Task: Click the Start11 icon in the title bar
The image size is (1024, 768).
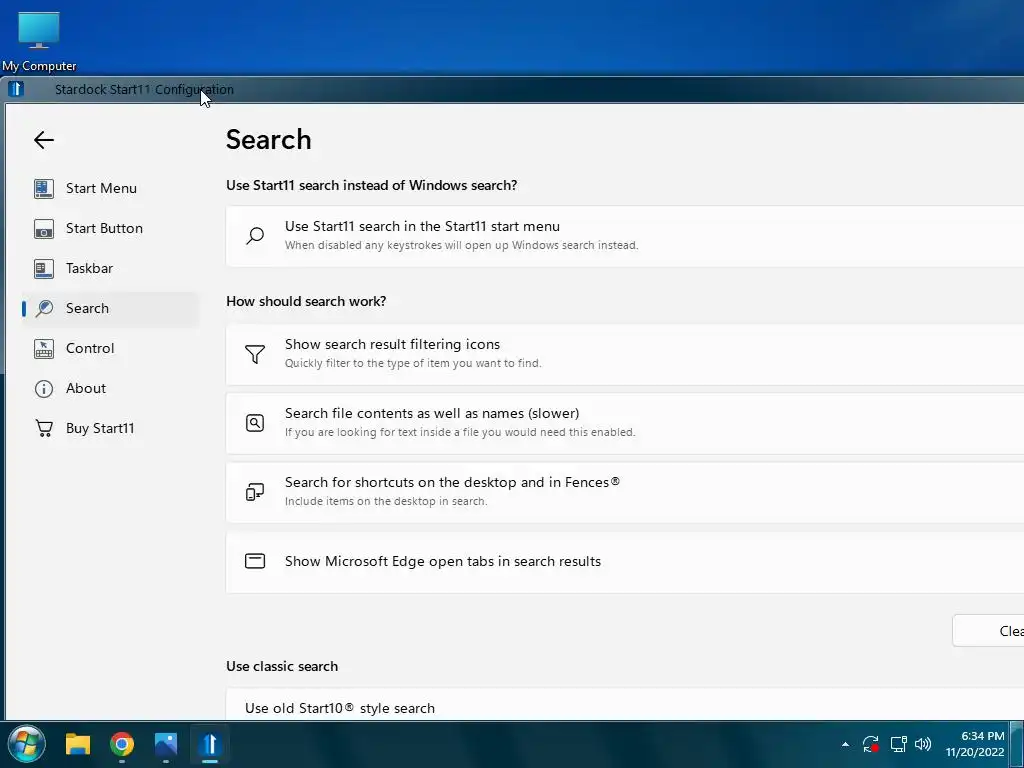Action: [x=16, y=89]
